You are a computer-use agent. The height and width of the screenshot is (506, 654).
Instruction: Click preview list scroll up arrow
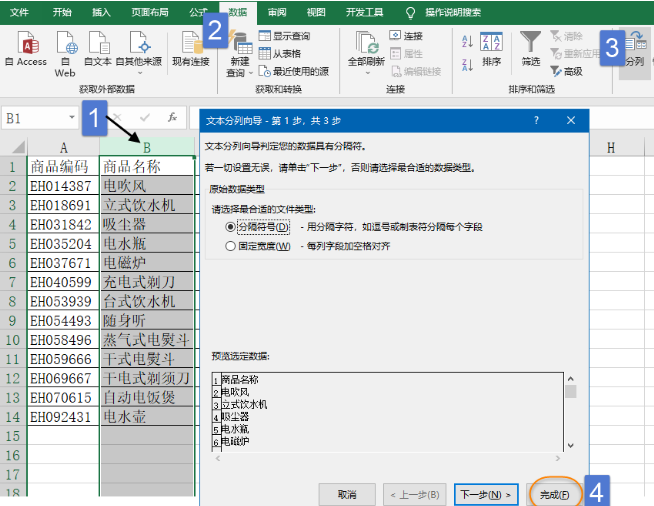pyautogui.click(x=571, y=379)
